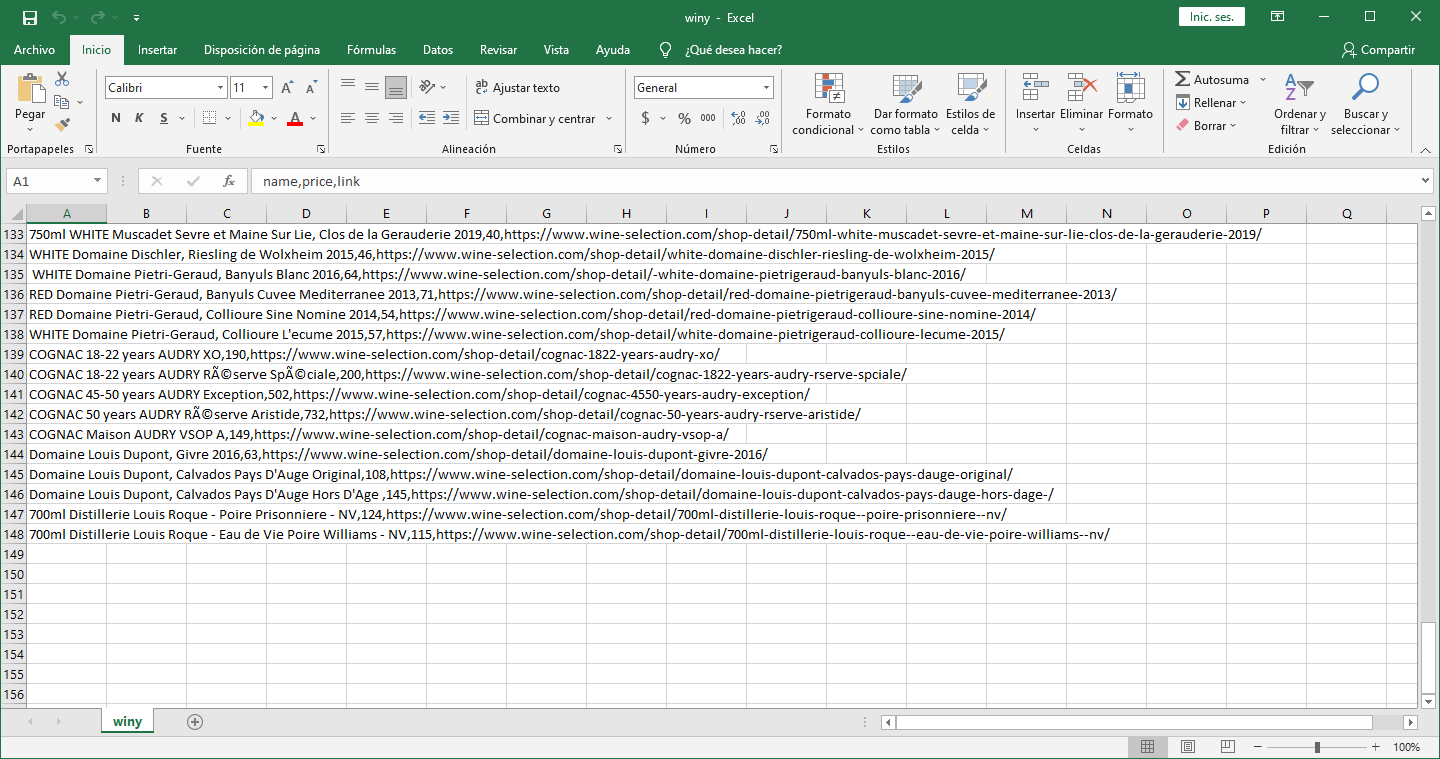
Task: Expand the Name Box dropdown arrow
Action: 97,181
